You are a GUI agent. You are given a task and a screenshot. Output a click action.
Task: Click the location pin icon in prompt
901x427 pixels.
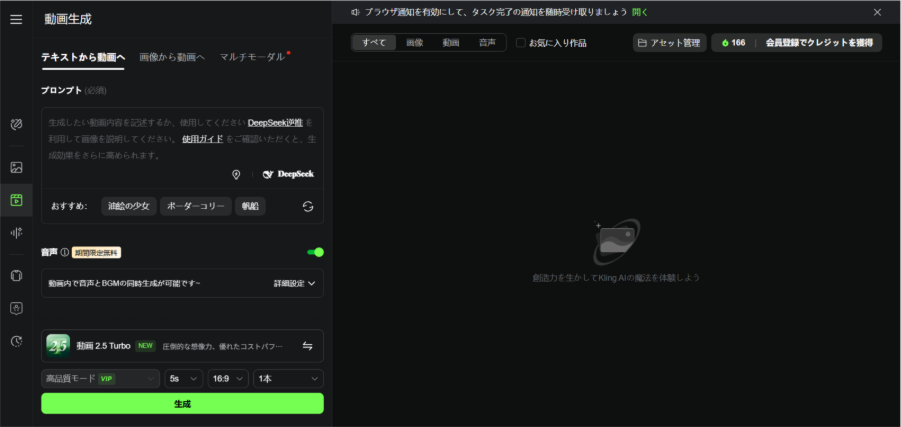pyautogui.click(x=236, y=175)
